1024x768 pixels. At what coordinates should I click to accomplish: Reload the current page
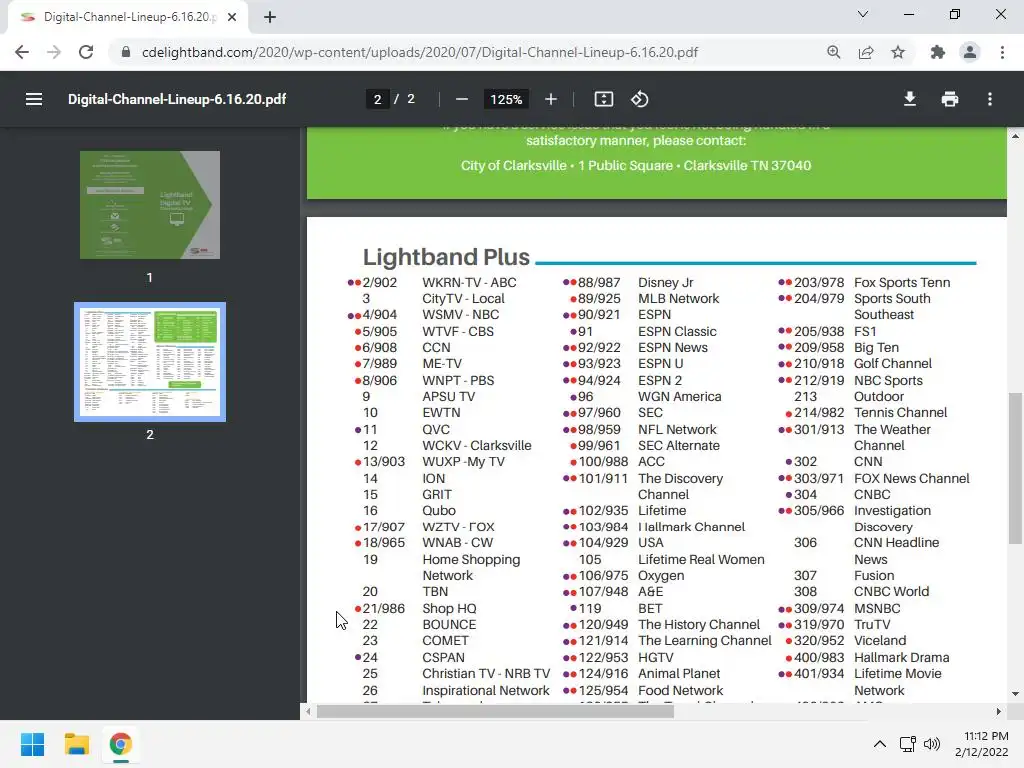click(86, 52)
